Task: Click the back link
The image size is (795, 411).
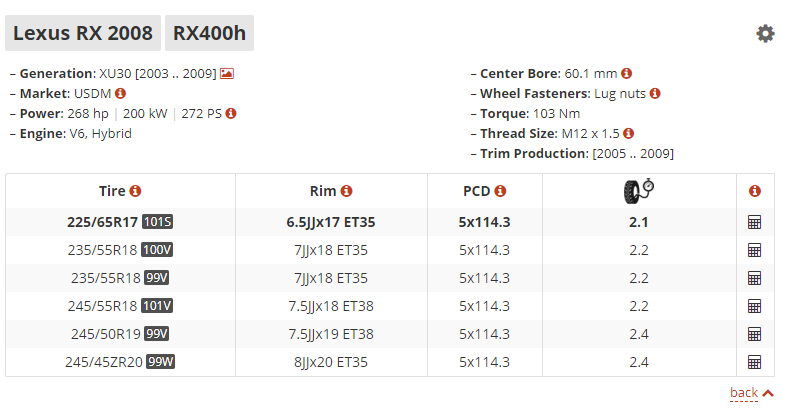Action: point(743,393)
